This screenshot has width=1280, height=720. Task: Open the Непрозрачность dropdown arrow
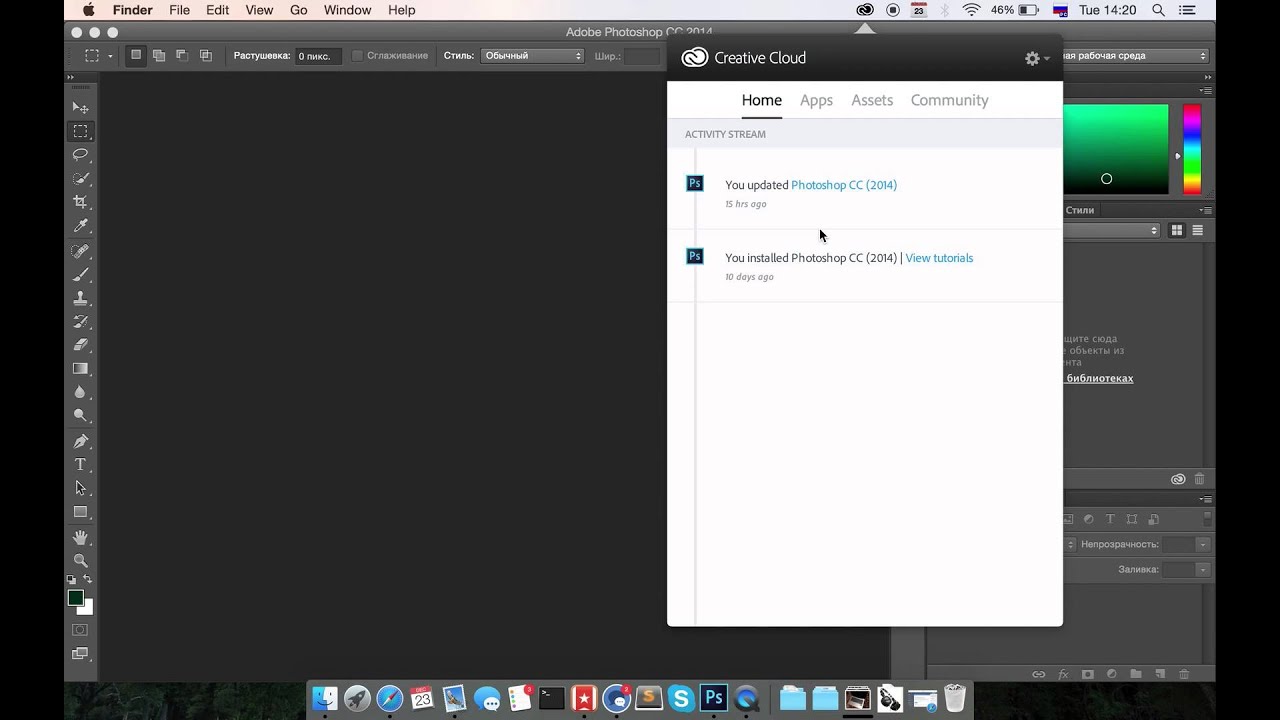(1203, 545)
